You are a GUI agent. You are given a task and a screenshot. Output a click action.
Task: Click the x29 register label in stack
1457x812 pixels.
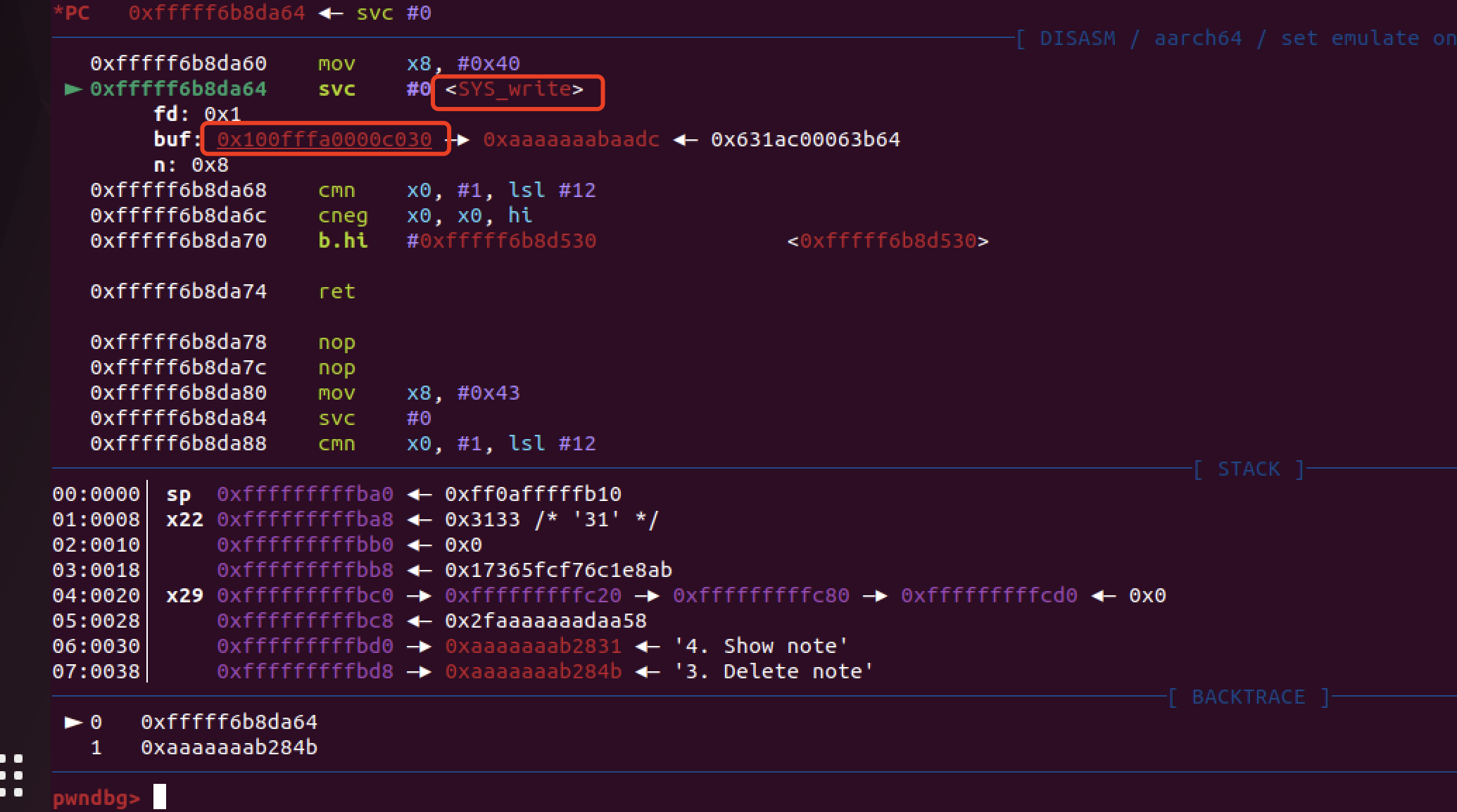[x=184, y=595]
